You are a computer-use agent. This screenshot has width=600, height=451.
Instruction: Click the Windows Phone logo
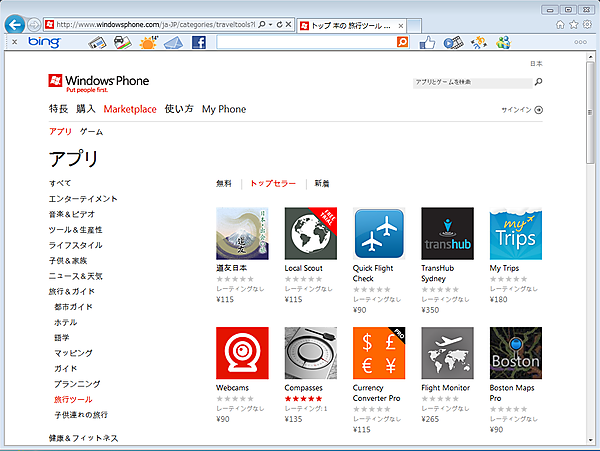click(x=99, y=83)
